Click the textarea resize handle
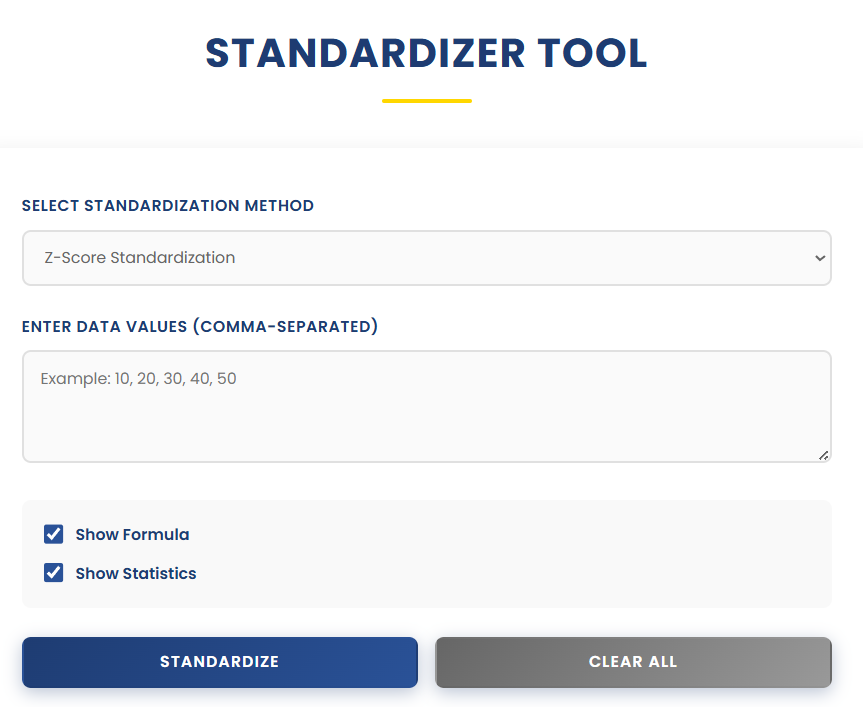The image size is (863, 707). point(825,456)
